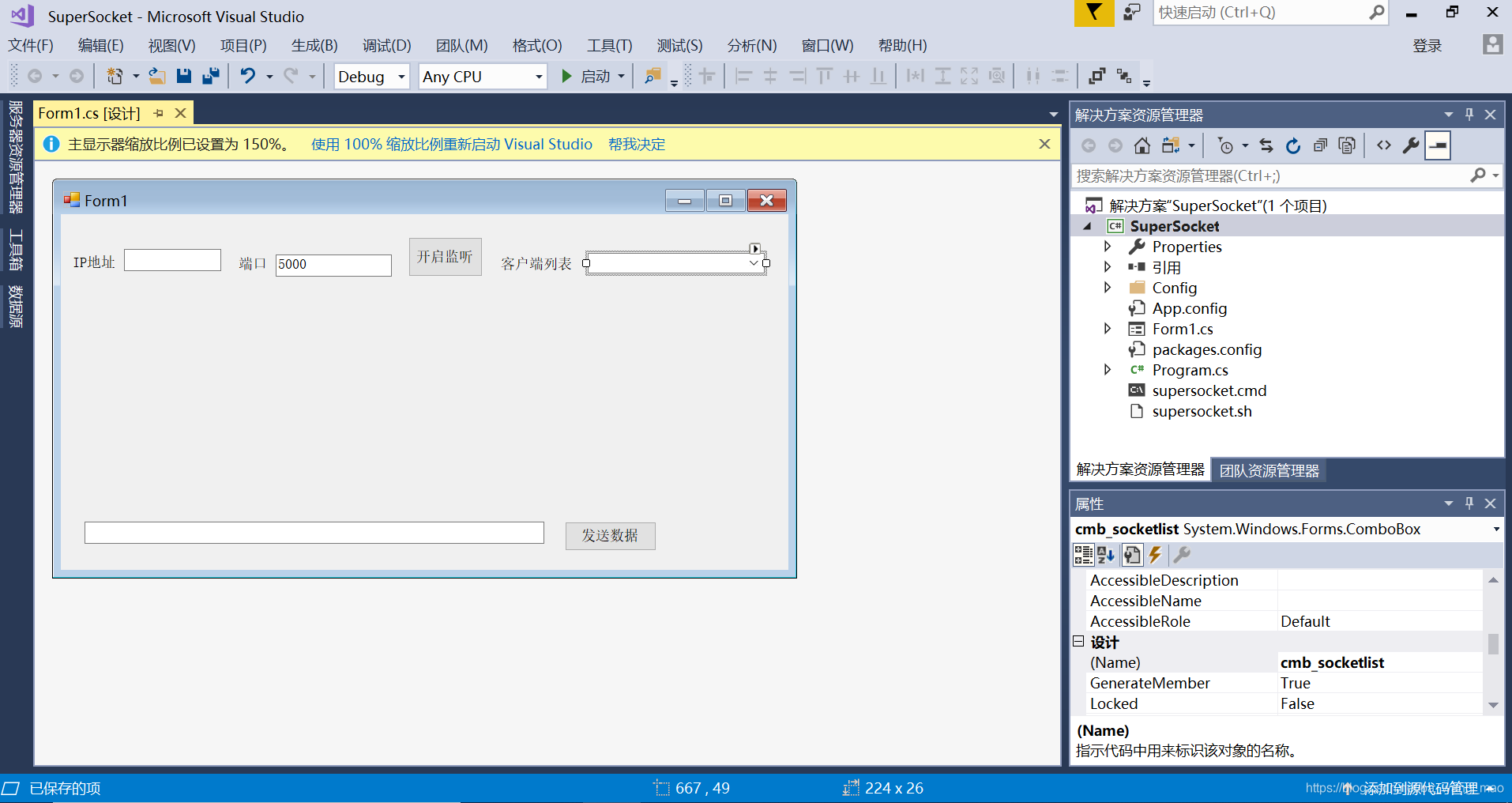Collapse the SuperSocket project node
The image size is (1512, 803).
click(x=1088, y=226)
